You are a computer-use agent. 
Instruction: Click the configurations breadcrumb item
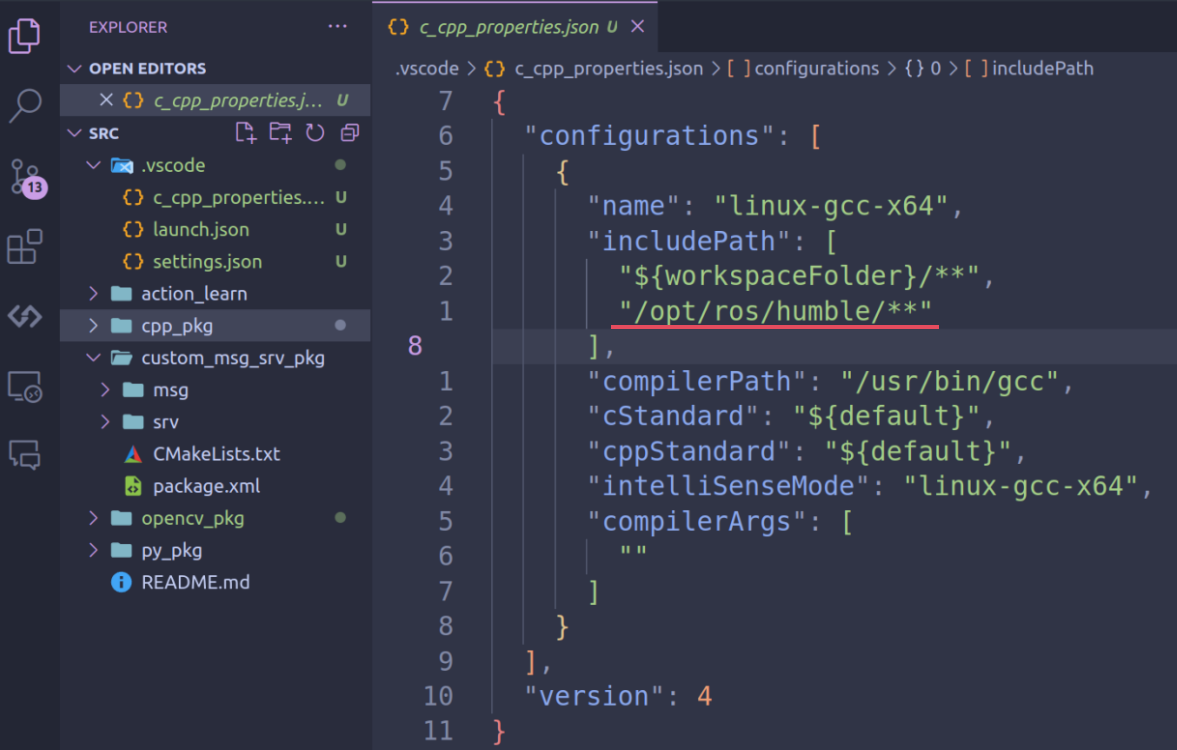pos(816,69)
